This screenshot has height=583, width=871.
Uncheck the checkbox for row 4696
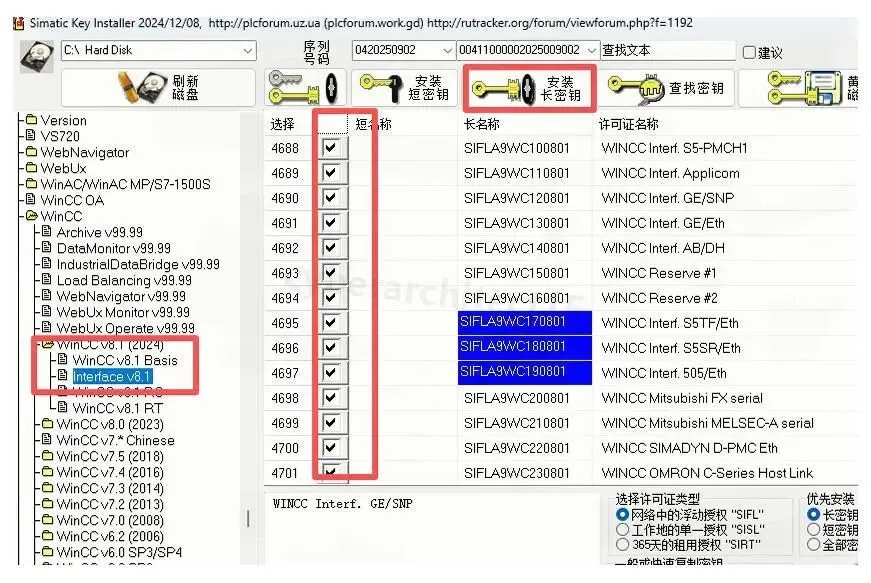(332, 348)
